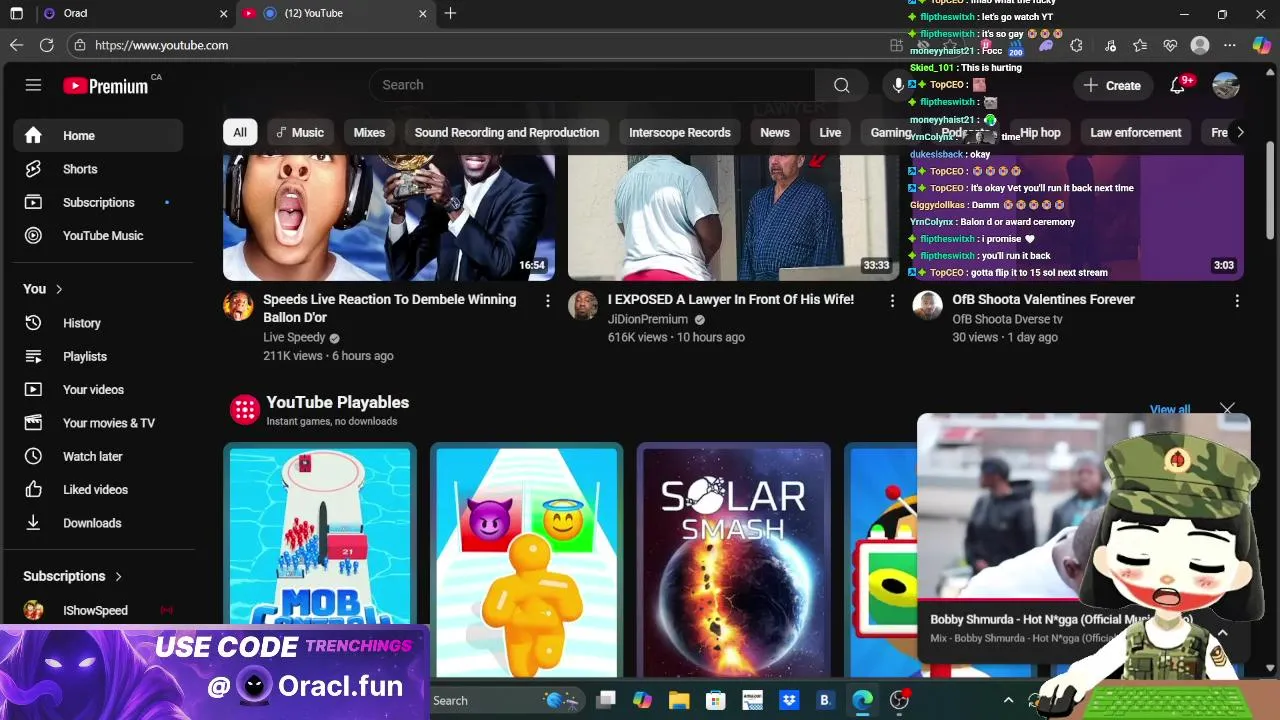This screenshot has height=720, width=1280.
Task: Click the YouTube Premium logo
Action: [x=107, y=86]
